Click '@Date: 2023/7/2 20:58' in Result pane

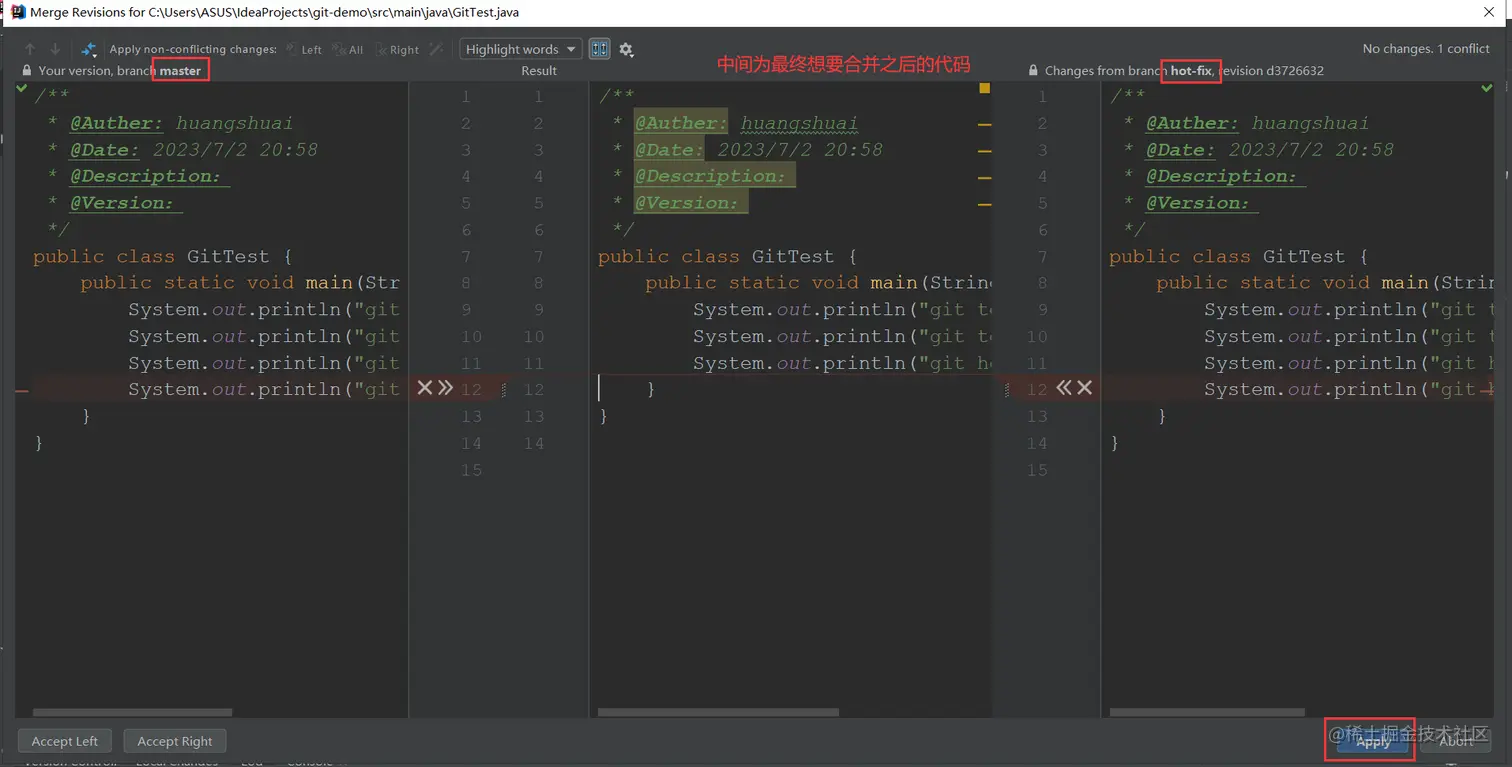tap(759, 150)
